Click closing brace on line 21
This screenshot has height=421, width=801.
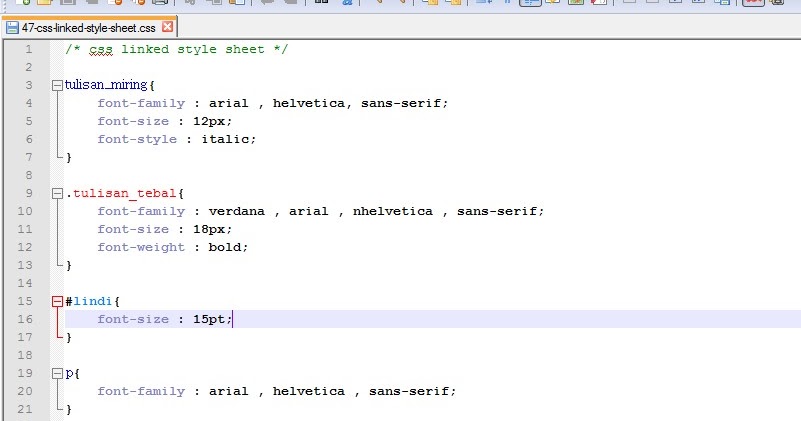(69, 410)
